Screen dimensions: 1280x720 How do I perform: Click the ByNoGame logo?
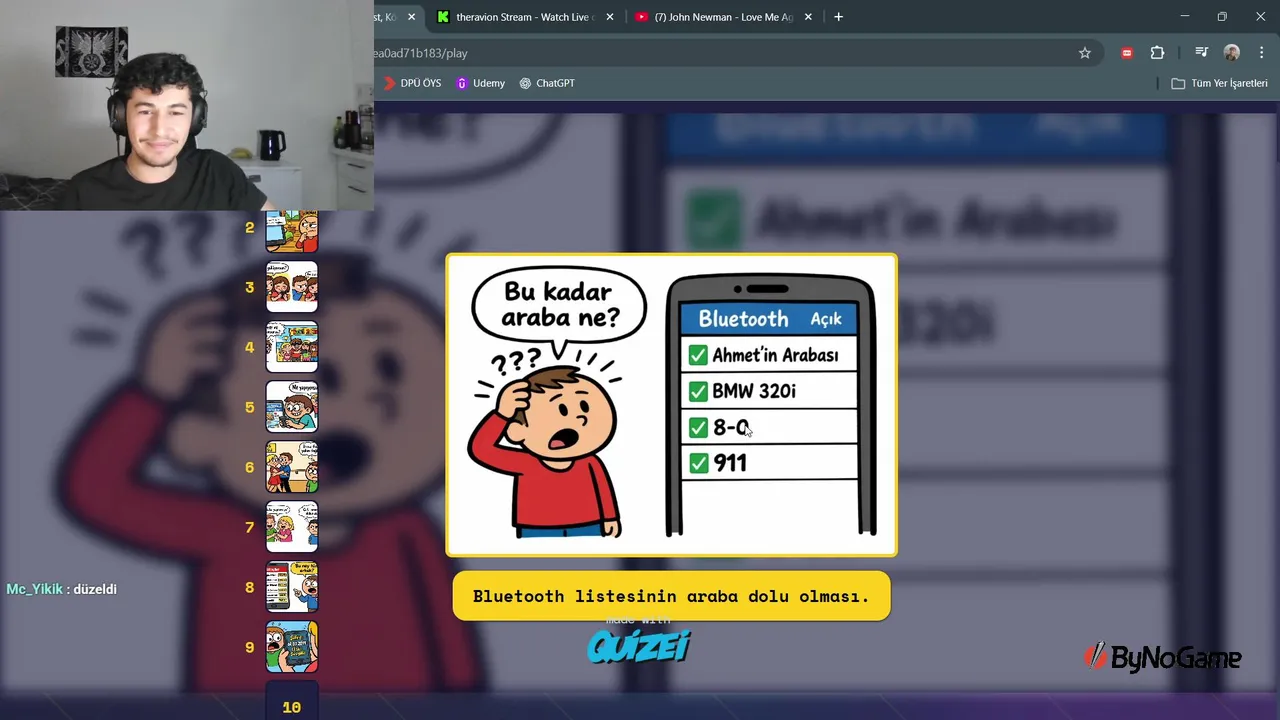coord(1163,657)
